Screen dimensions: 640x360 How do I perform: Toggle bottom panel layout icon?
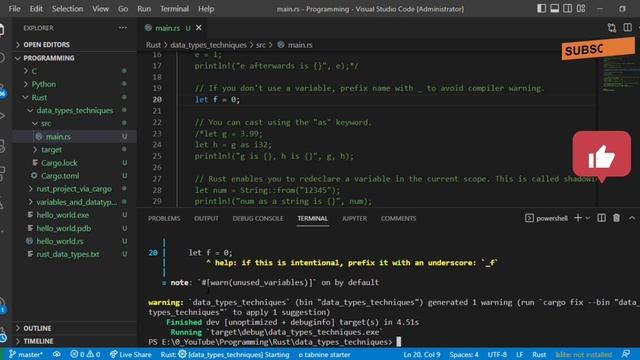coord(554,9)
